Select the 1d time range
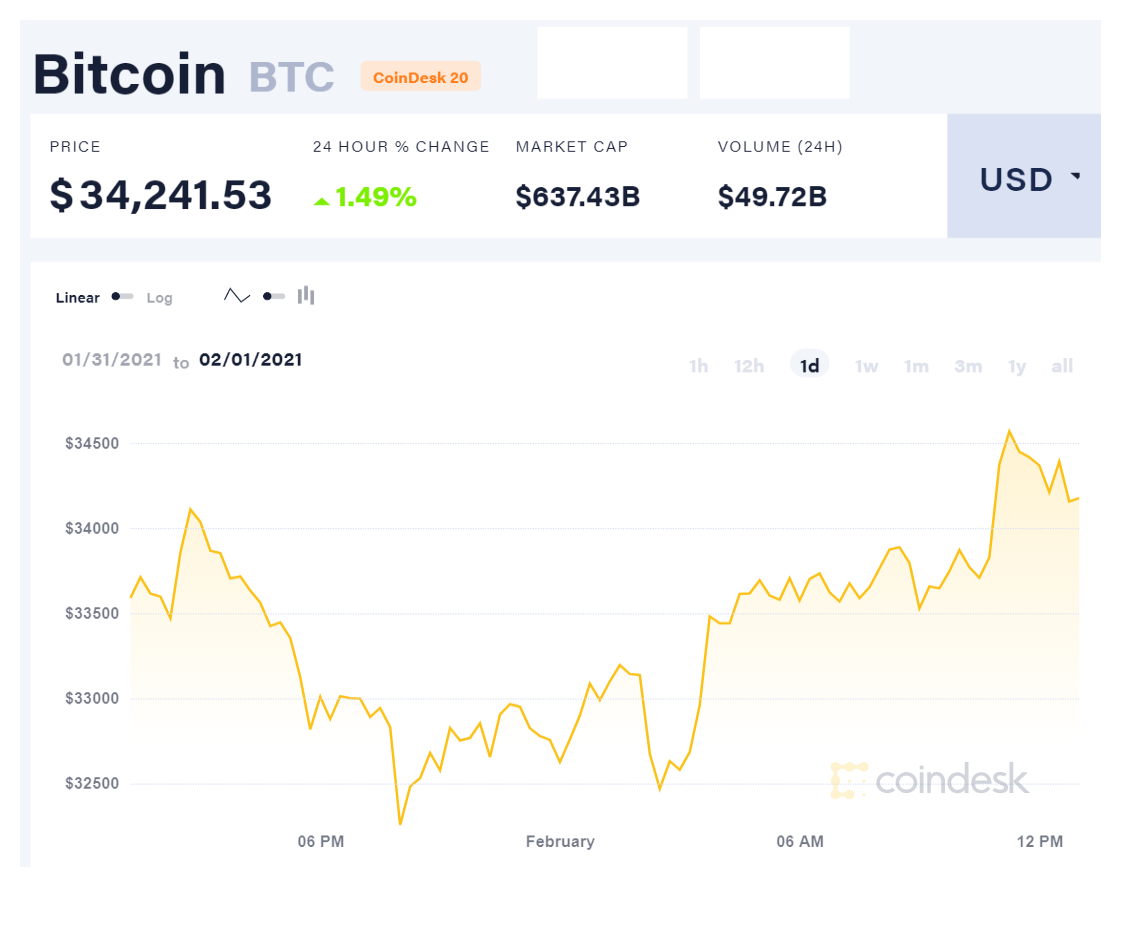The image size is (1121, 927). [809, 365]
